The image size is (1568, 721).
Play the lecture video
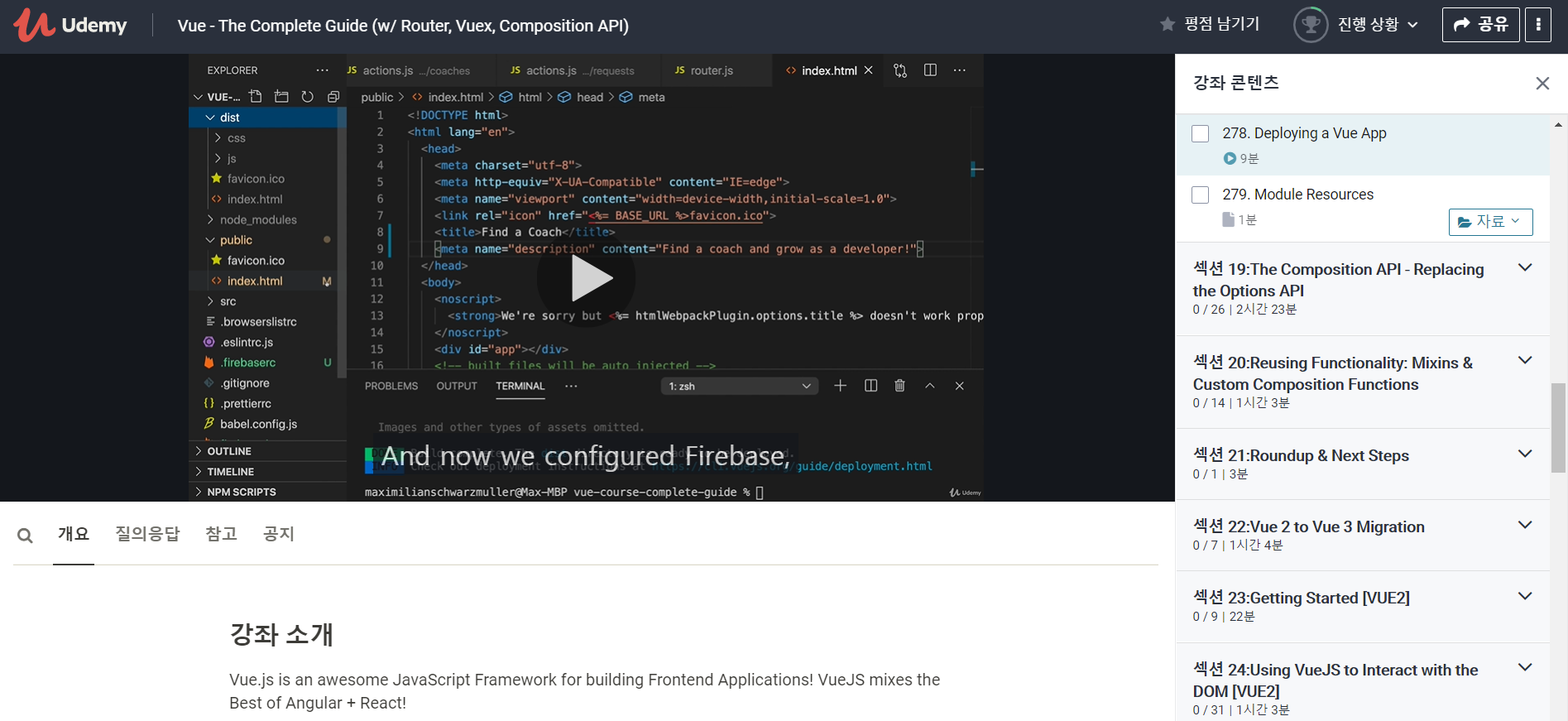(x=586, y=278)
